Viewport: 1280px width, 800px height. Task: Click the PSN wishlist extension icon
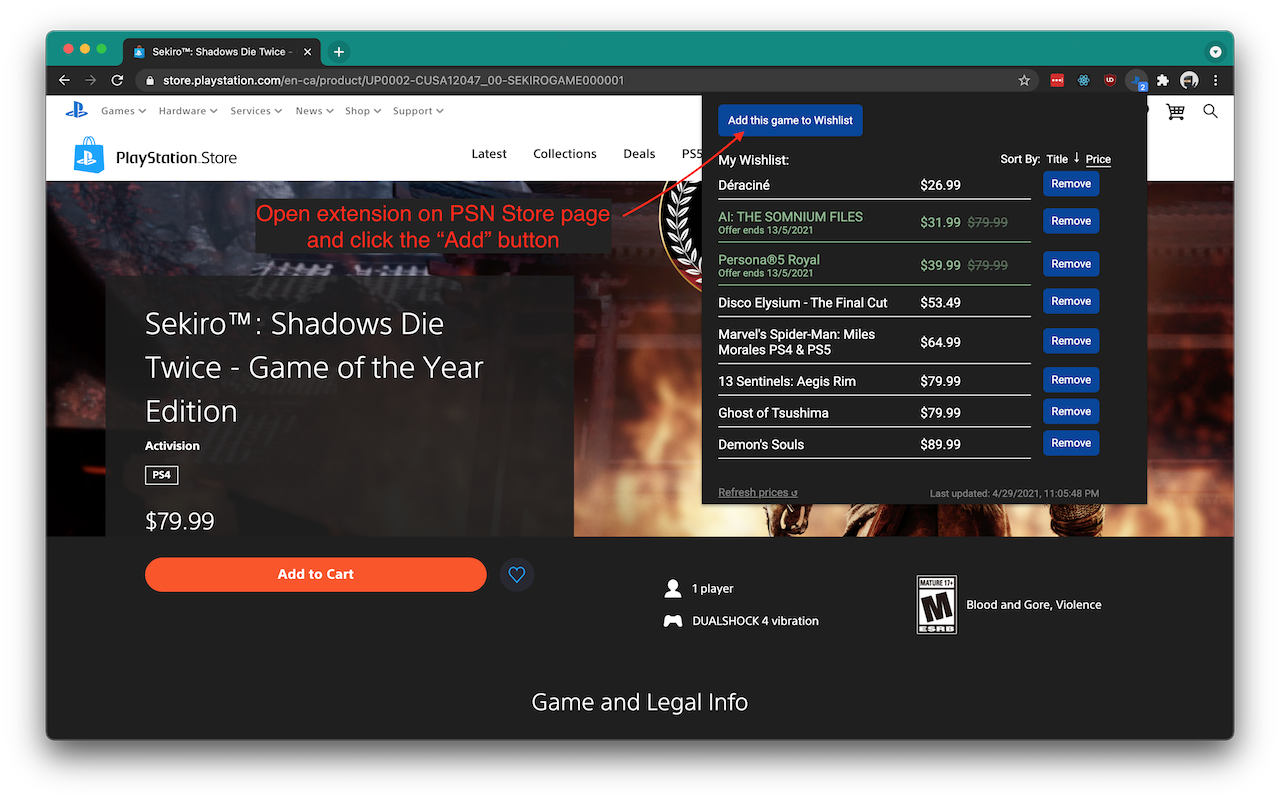pos(1137,81)
